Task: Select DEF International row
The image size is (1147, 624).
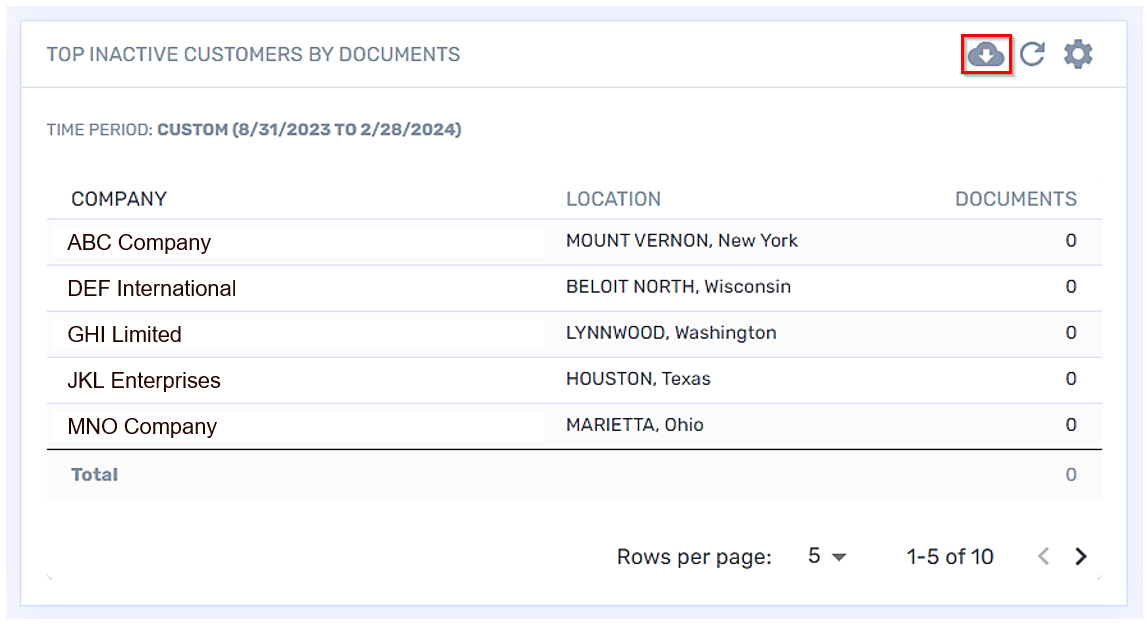Action: (152, 289)
